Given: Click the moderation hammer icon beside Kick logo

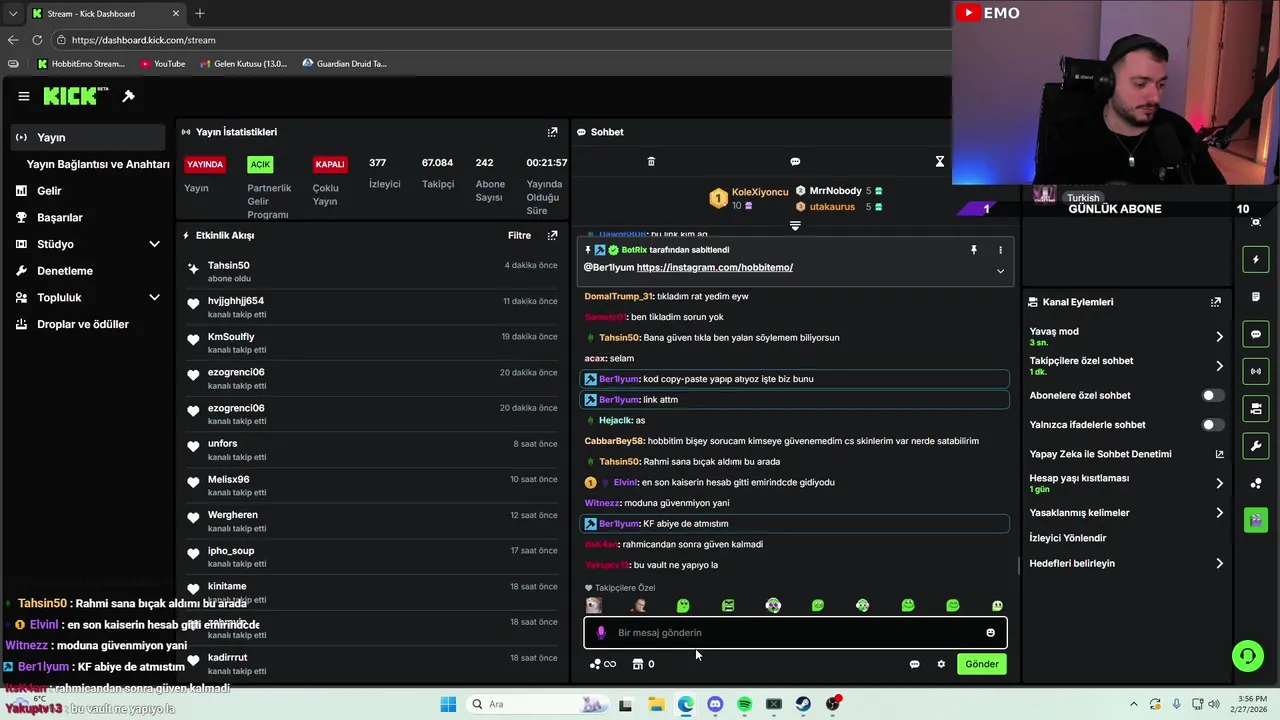Looking at the screenshot, I should pyautogui.click(x=128, y=96).
